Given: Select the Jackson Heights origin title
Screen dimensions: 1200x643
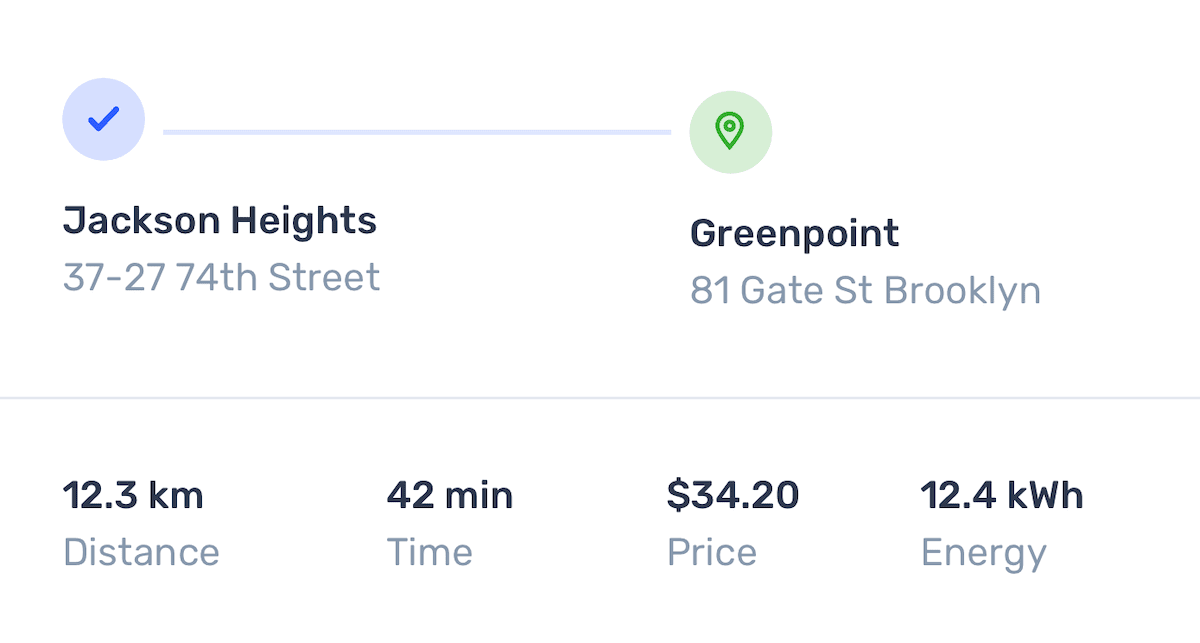Looking at the screenshot, I should coord(220,221).
